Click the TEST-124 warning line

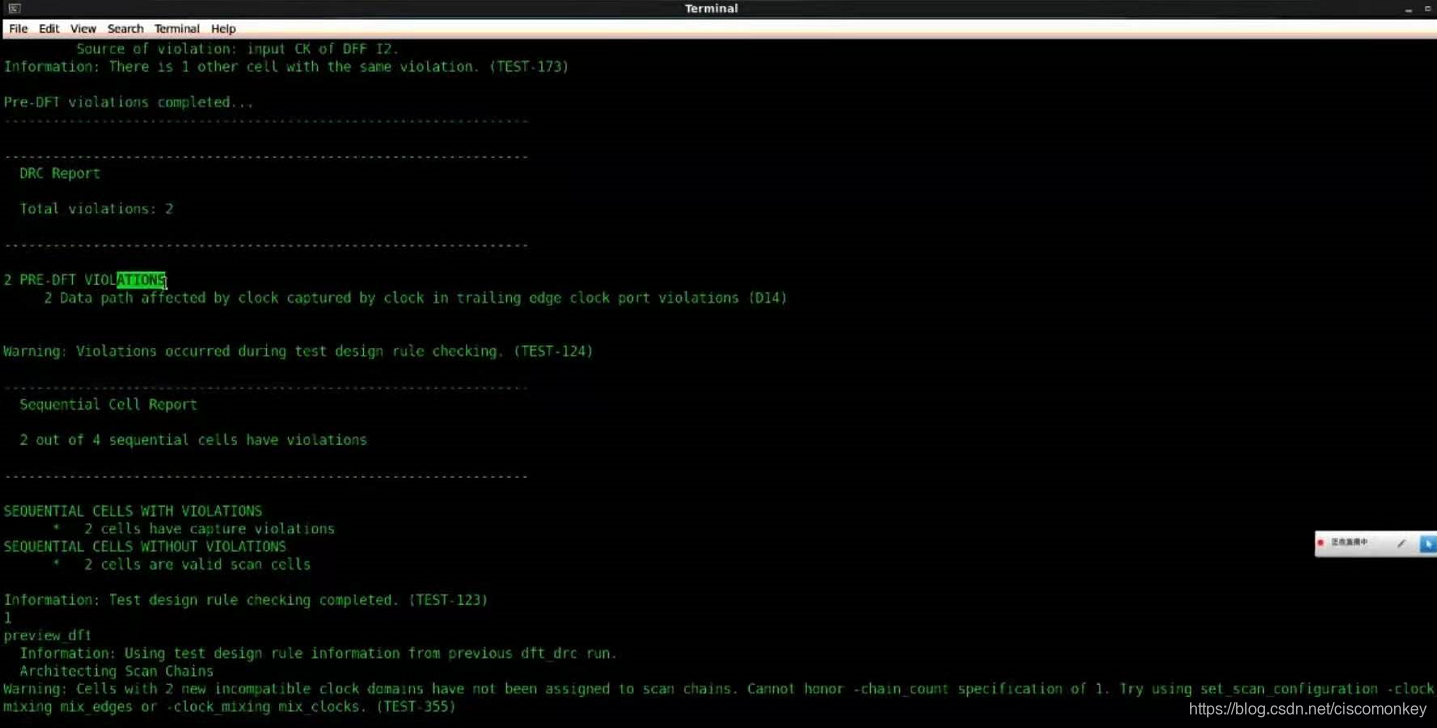298,351
